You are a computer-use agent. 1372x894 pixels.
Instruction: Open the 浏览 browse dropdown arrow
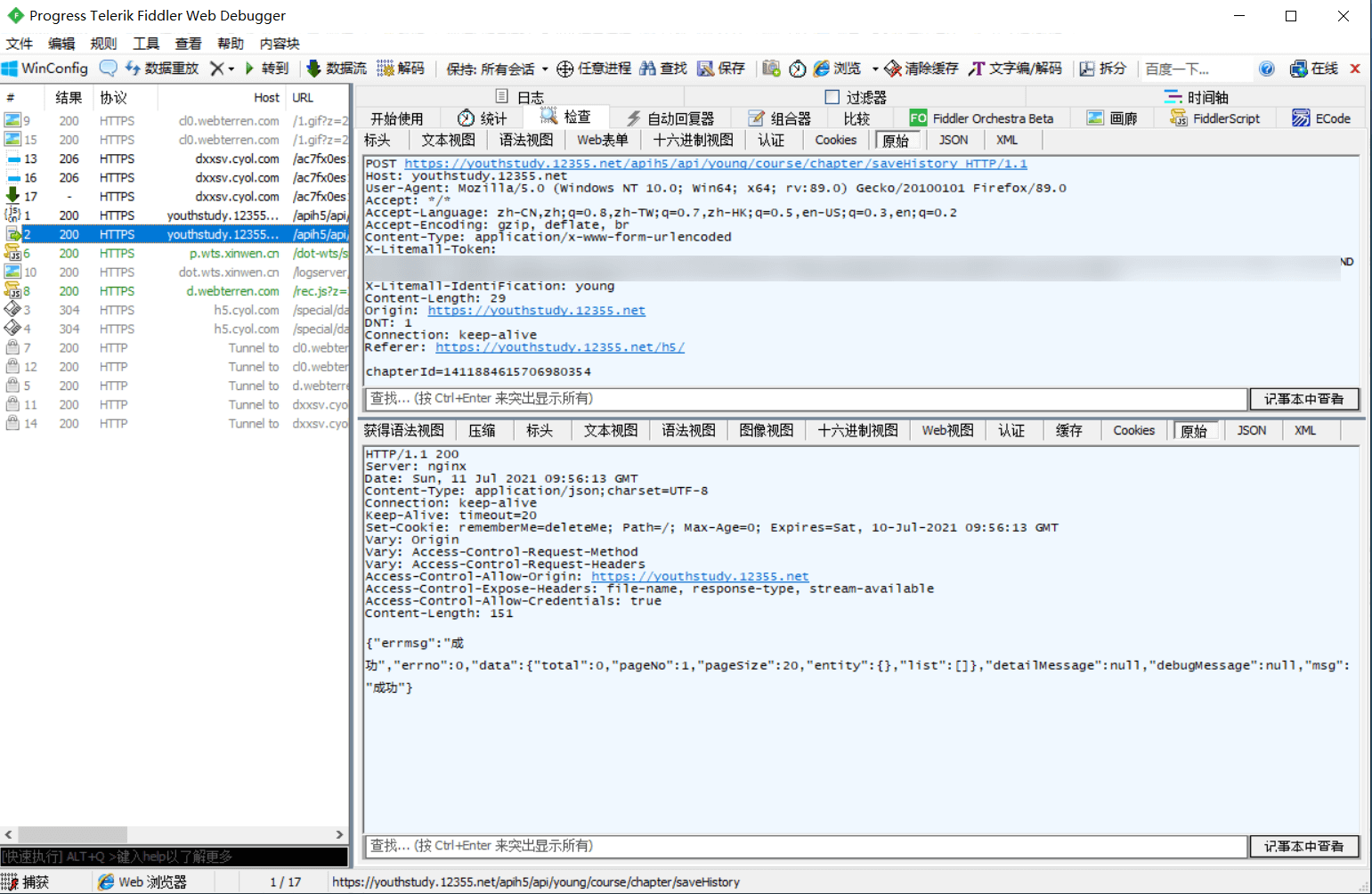874,69
